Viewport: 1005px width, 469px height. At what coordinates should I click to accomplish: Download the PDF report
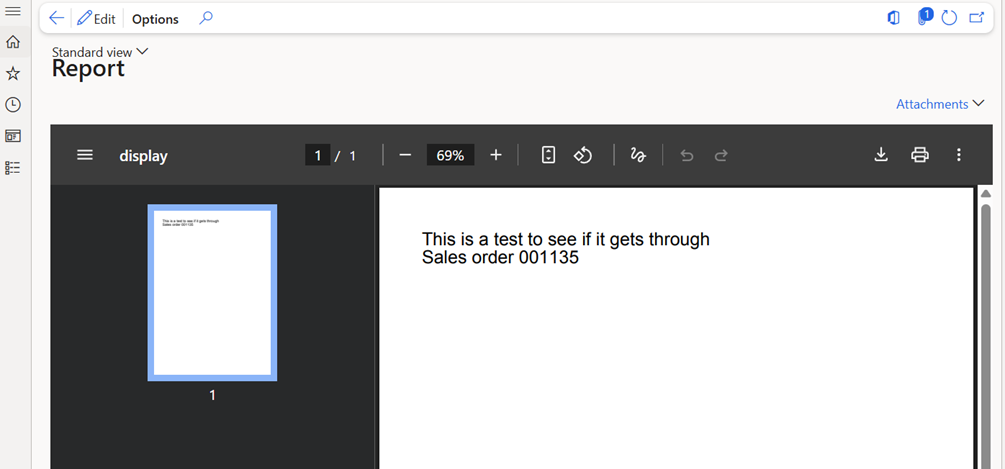pos(881,154)
